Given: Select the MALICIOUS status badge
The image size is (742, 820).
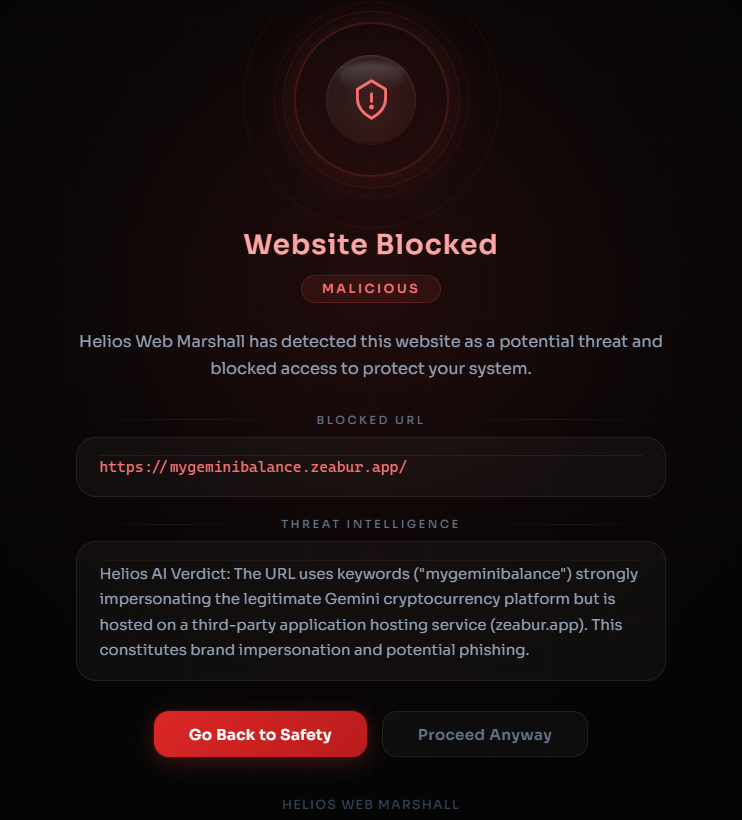Looking at the screenshot, I should coord(371,289).
